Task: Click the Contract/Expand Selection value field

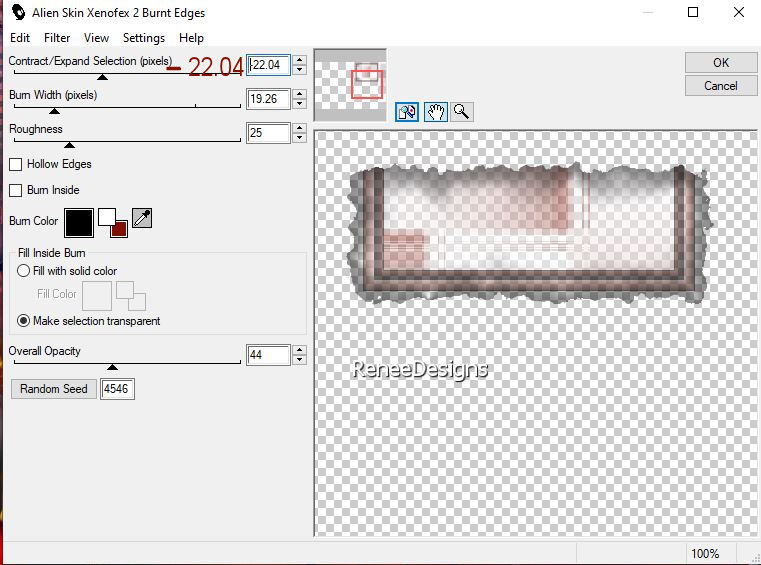Action: click(x=268, y=65)
